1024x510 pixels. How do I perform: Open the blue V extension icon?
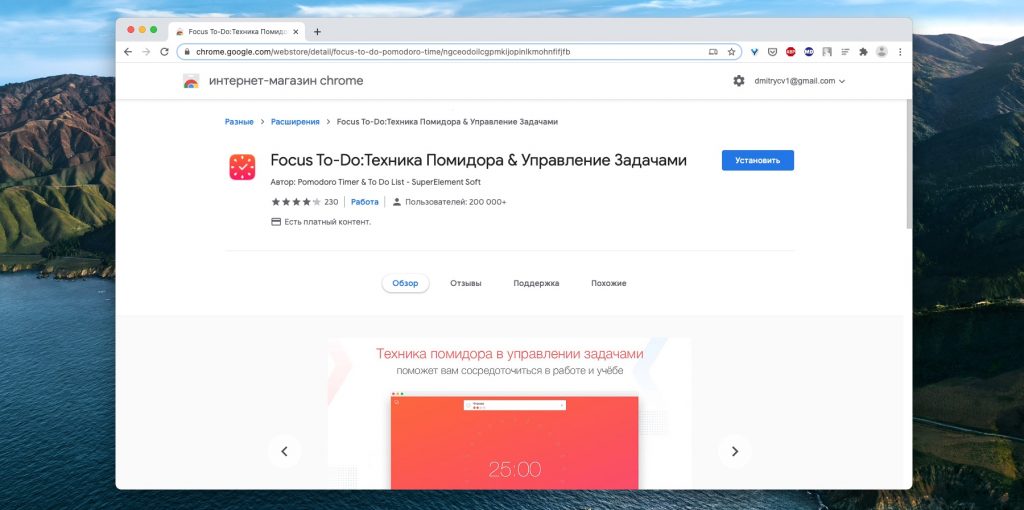pos(754,52)
